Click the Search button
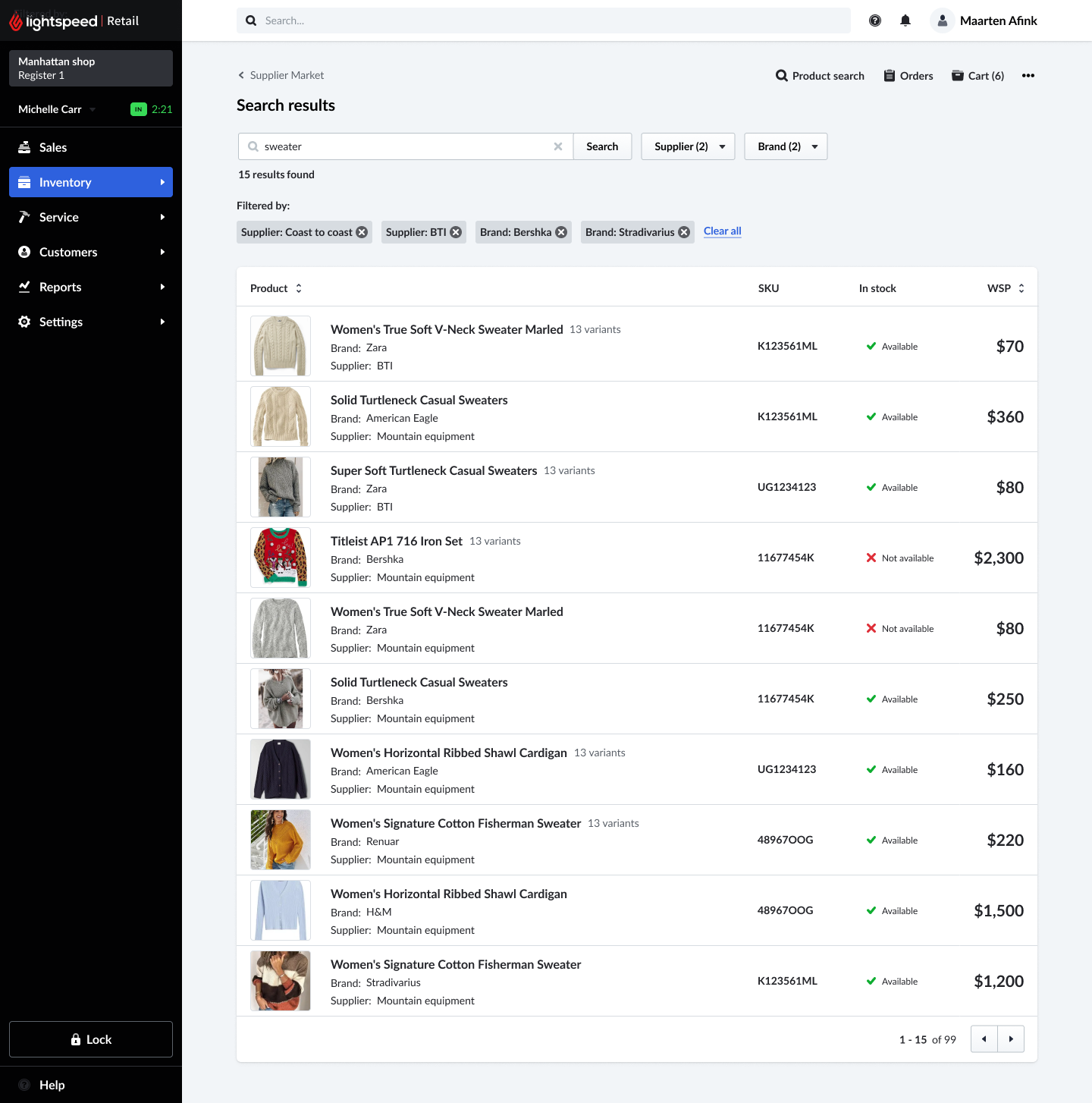This screenshot has width=1092, height=1103. pyautogui.click(x=602, y=146)
